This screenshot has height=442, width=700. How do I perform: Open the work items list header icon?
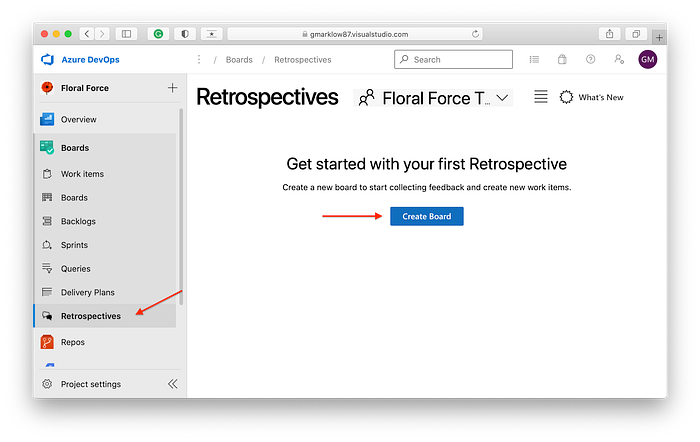click(x=534, y=59)
